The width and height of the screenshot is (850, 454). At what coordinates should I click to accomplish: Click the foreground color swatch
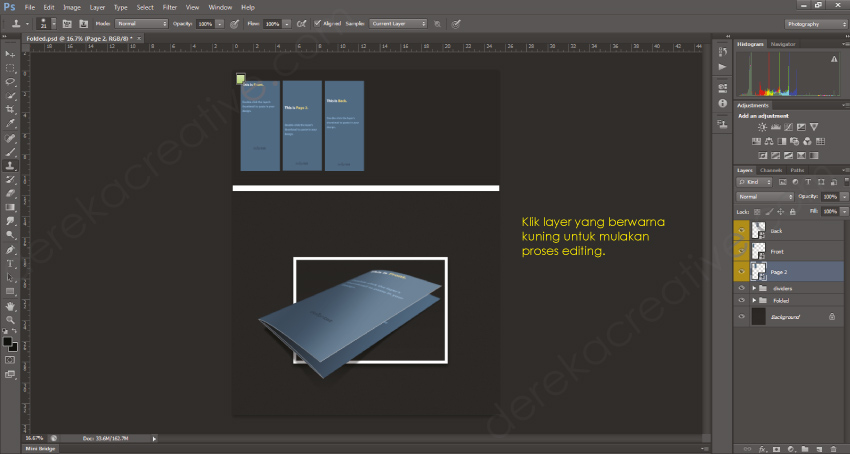pyautogui.click(x=7, y=342)
